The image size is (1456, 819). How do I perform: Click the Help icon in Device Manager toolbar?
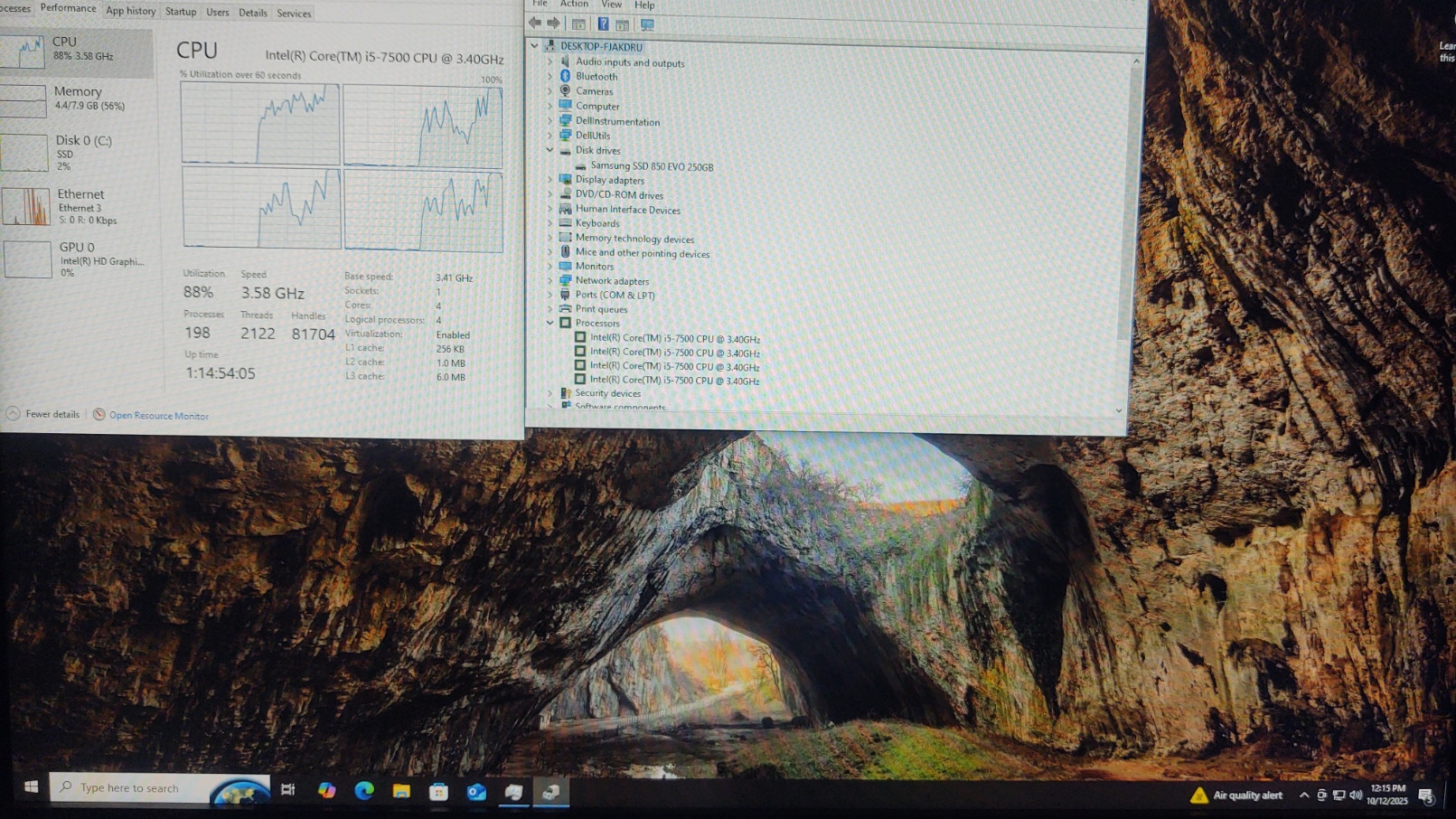603,24
